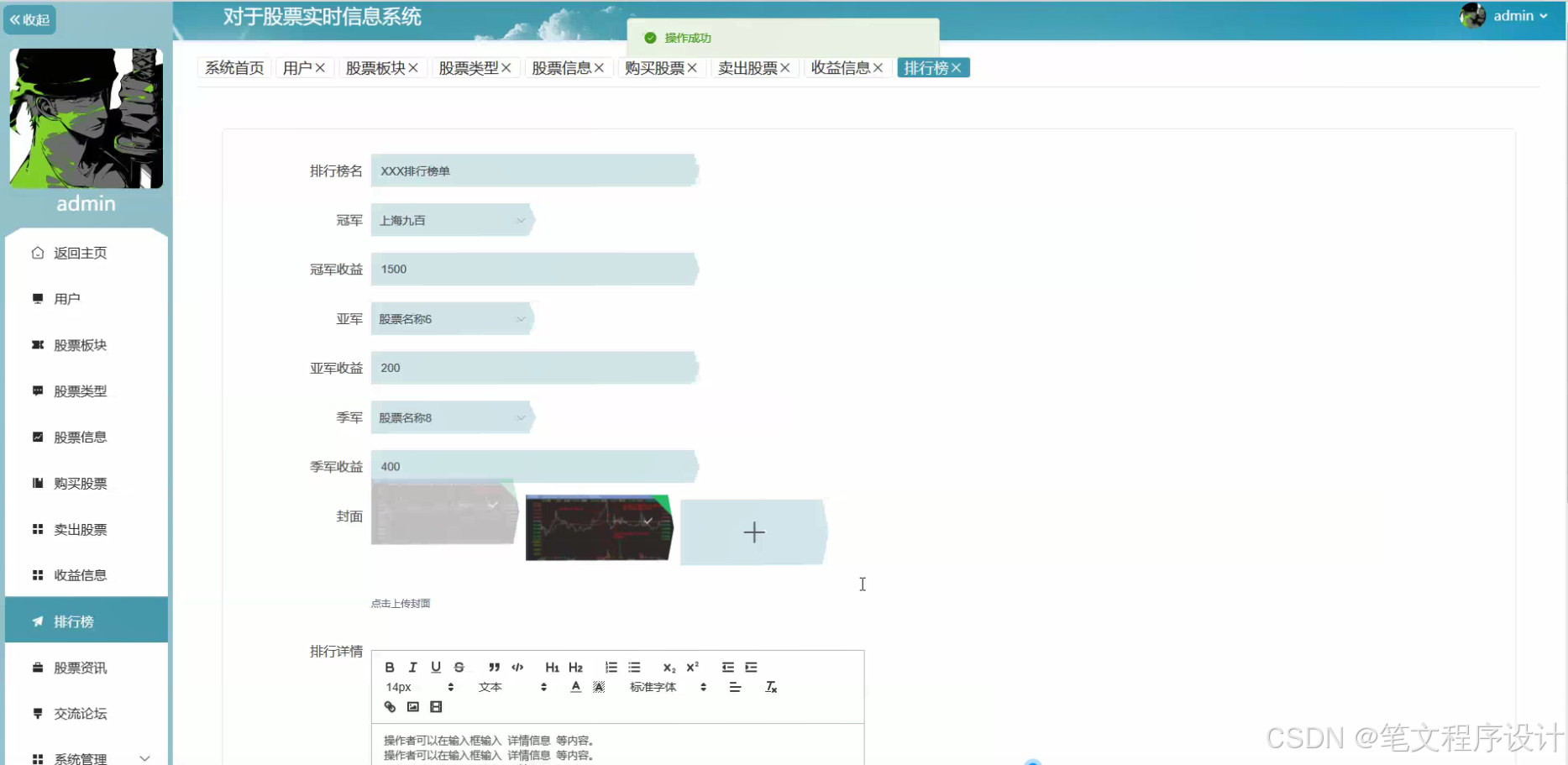Increase indent in the editor
The image size is (1568, 765).
tap(751, 668)
